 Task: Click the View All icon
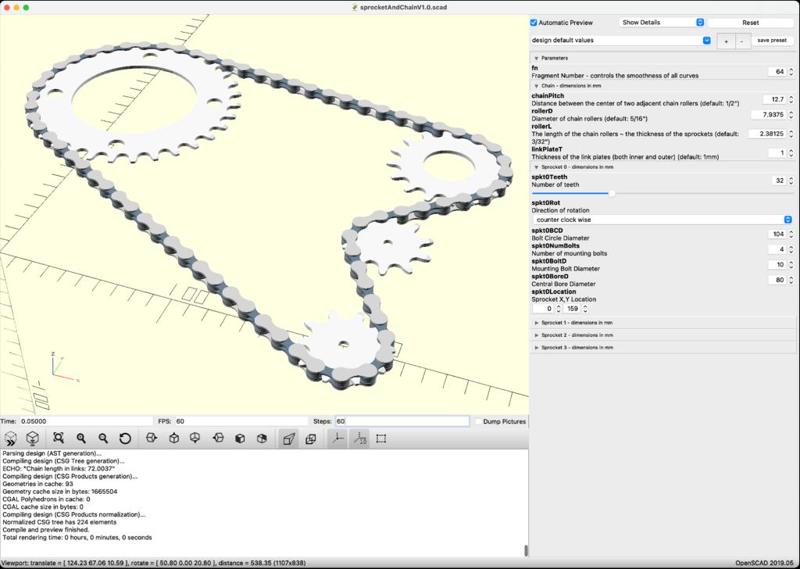click(x=59, y=438)
